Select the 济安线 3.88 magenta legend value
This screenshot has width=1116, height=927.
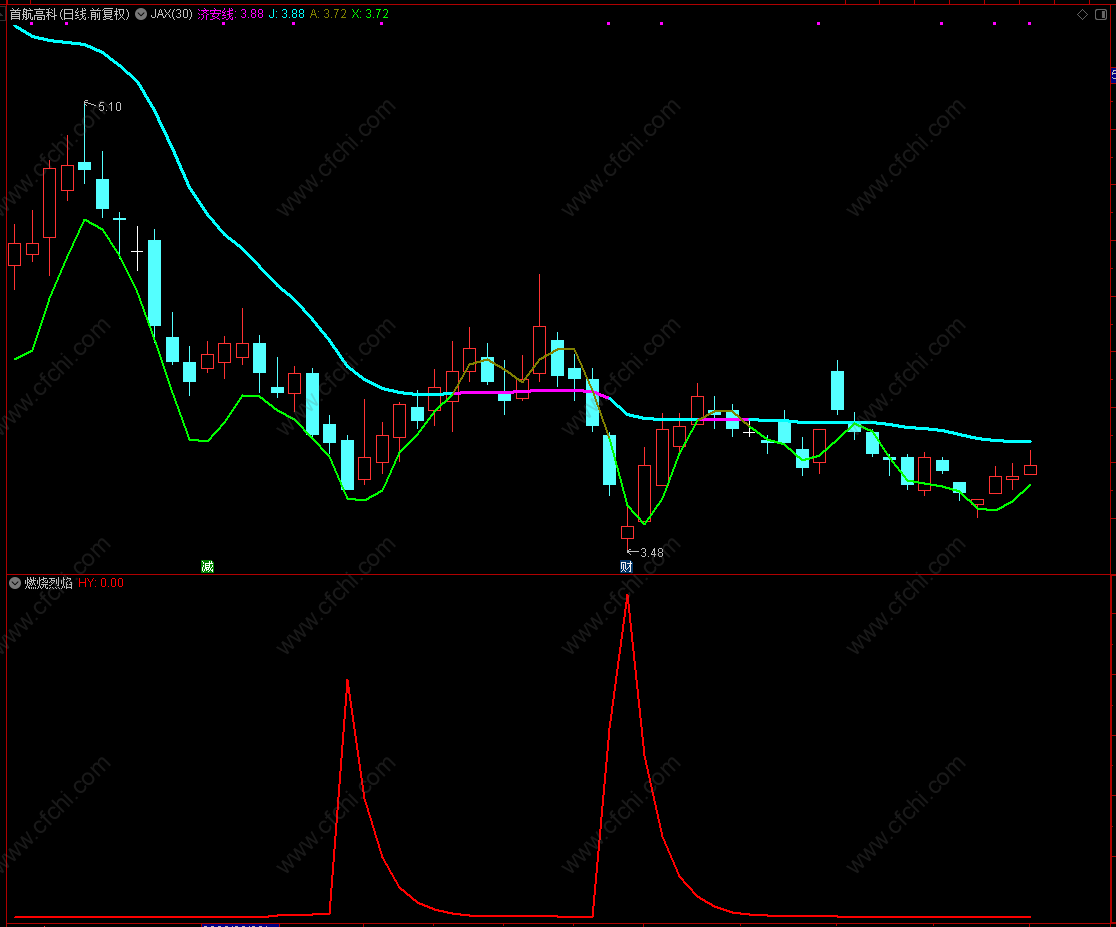click(231, 14)
